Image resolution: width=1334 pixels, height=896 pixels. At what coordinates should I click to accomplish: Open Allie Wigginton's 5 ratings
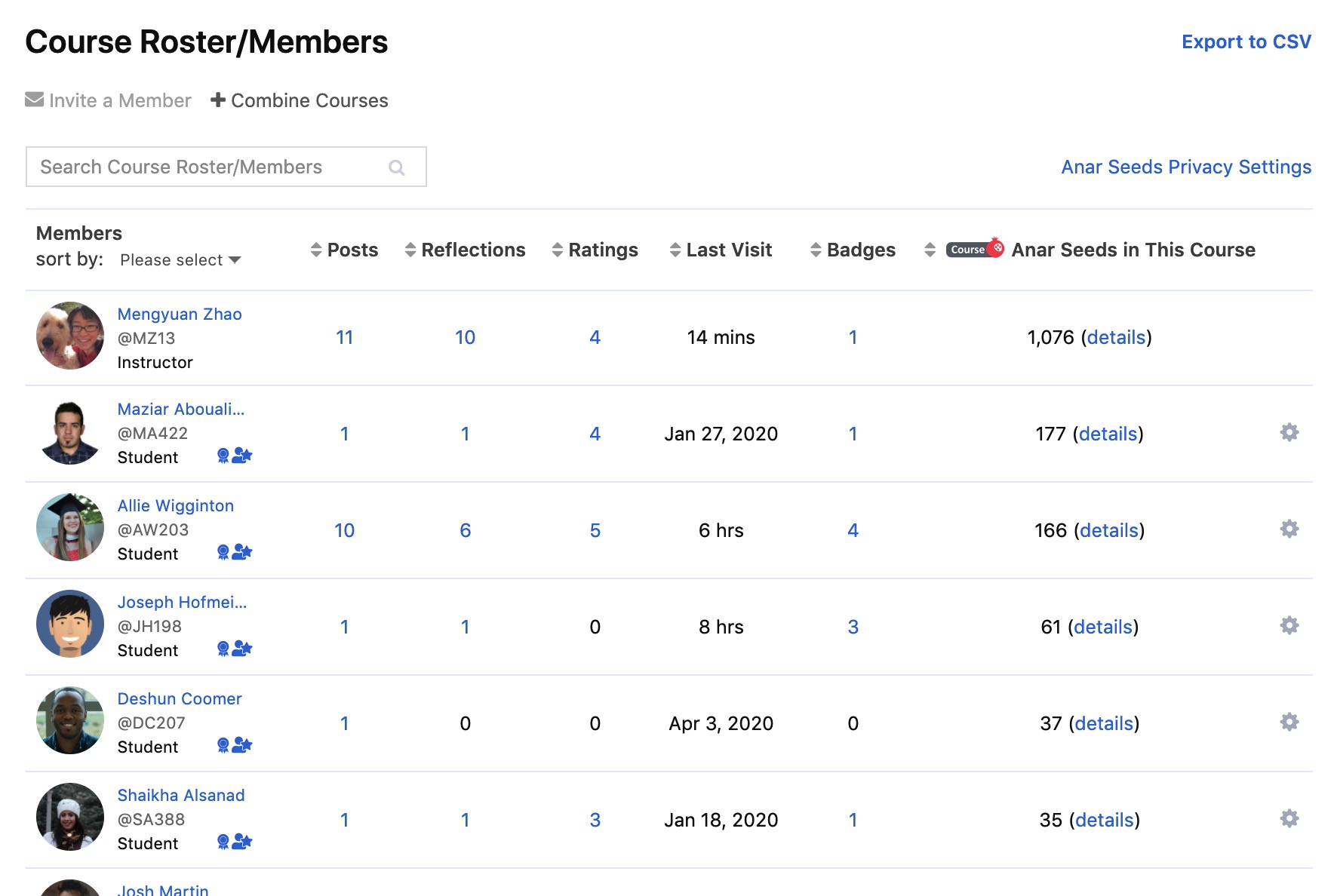(x=595, y=530)
